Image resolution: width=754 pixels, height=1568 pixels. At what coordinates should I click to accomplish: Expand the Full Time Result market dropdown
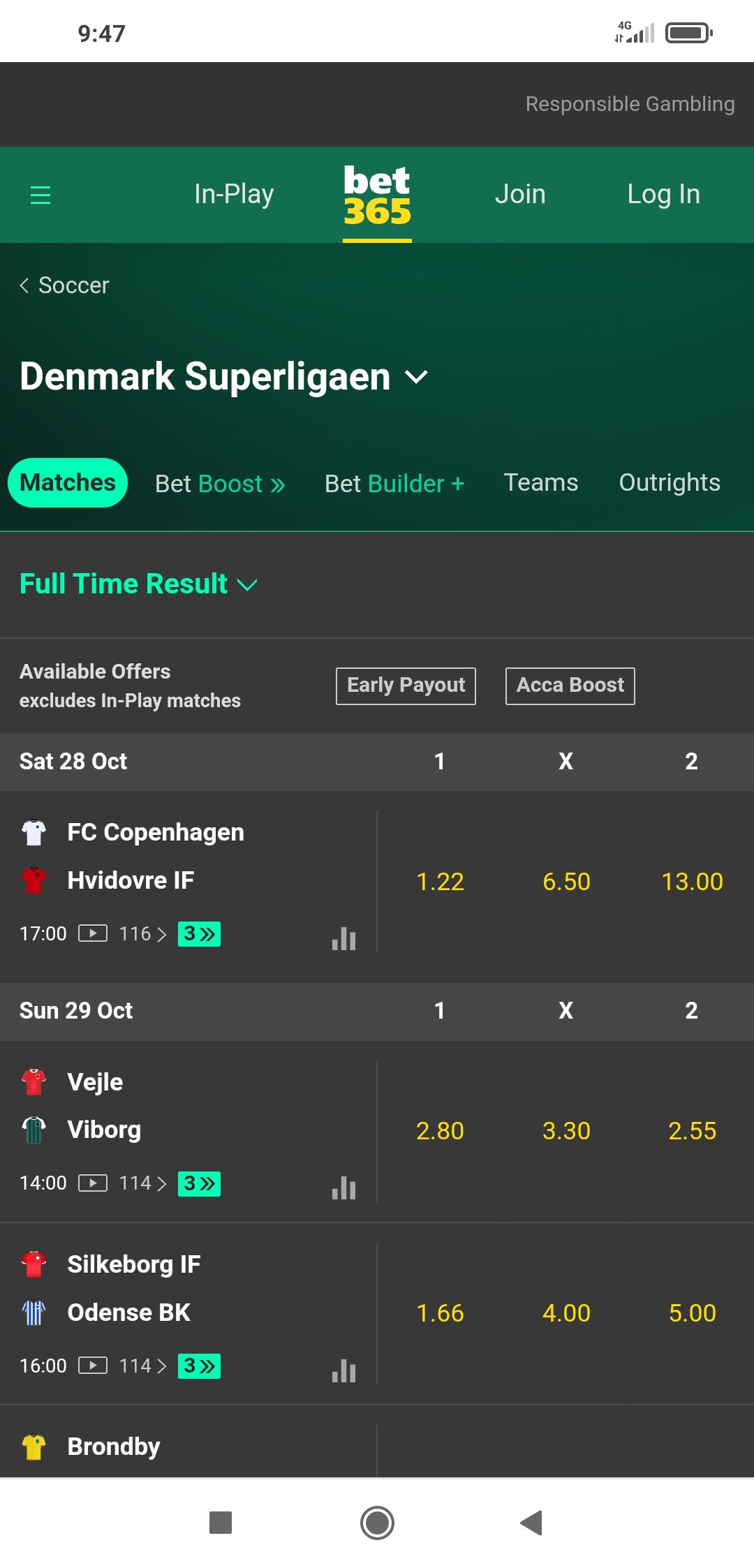[x=138, y=584]
